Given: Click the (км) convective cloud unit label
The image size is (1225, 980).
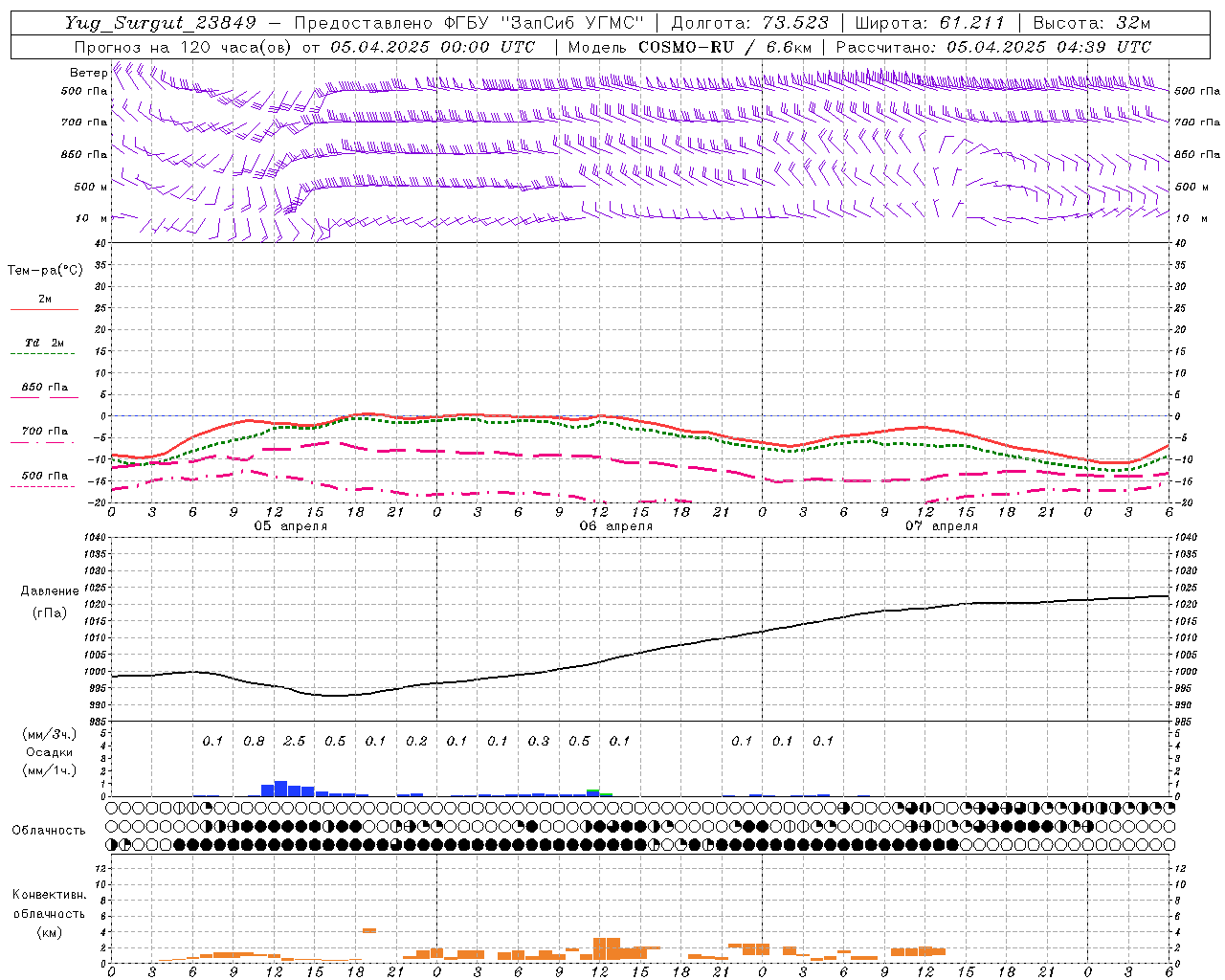Looking at the screenshot, I should click(x=50, y=933).
